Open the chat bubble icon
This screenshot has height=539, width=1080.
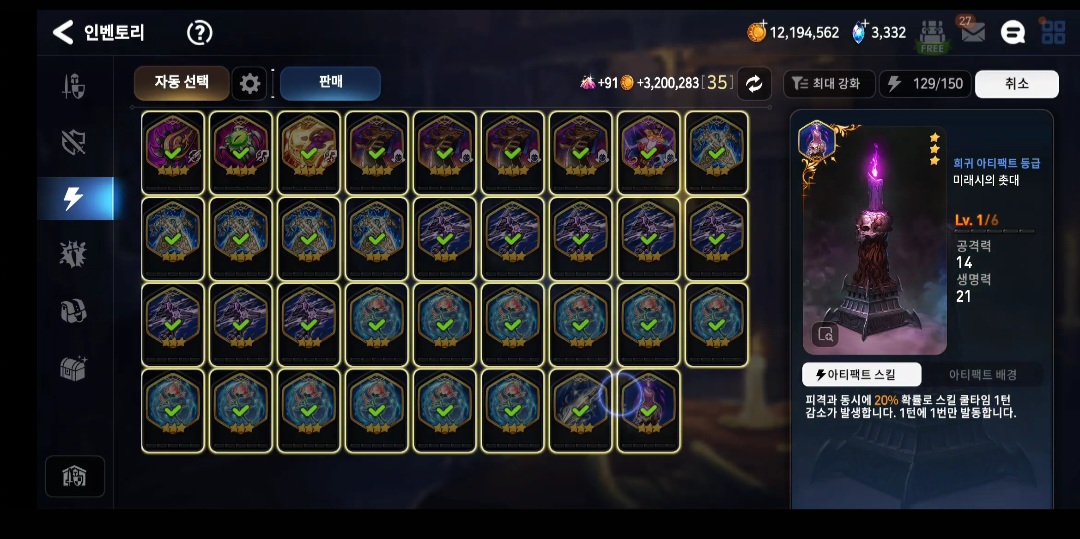pos(1012,32)
